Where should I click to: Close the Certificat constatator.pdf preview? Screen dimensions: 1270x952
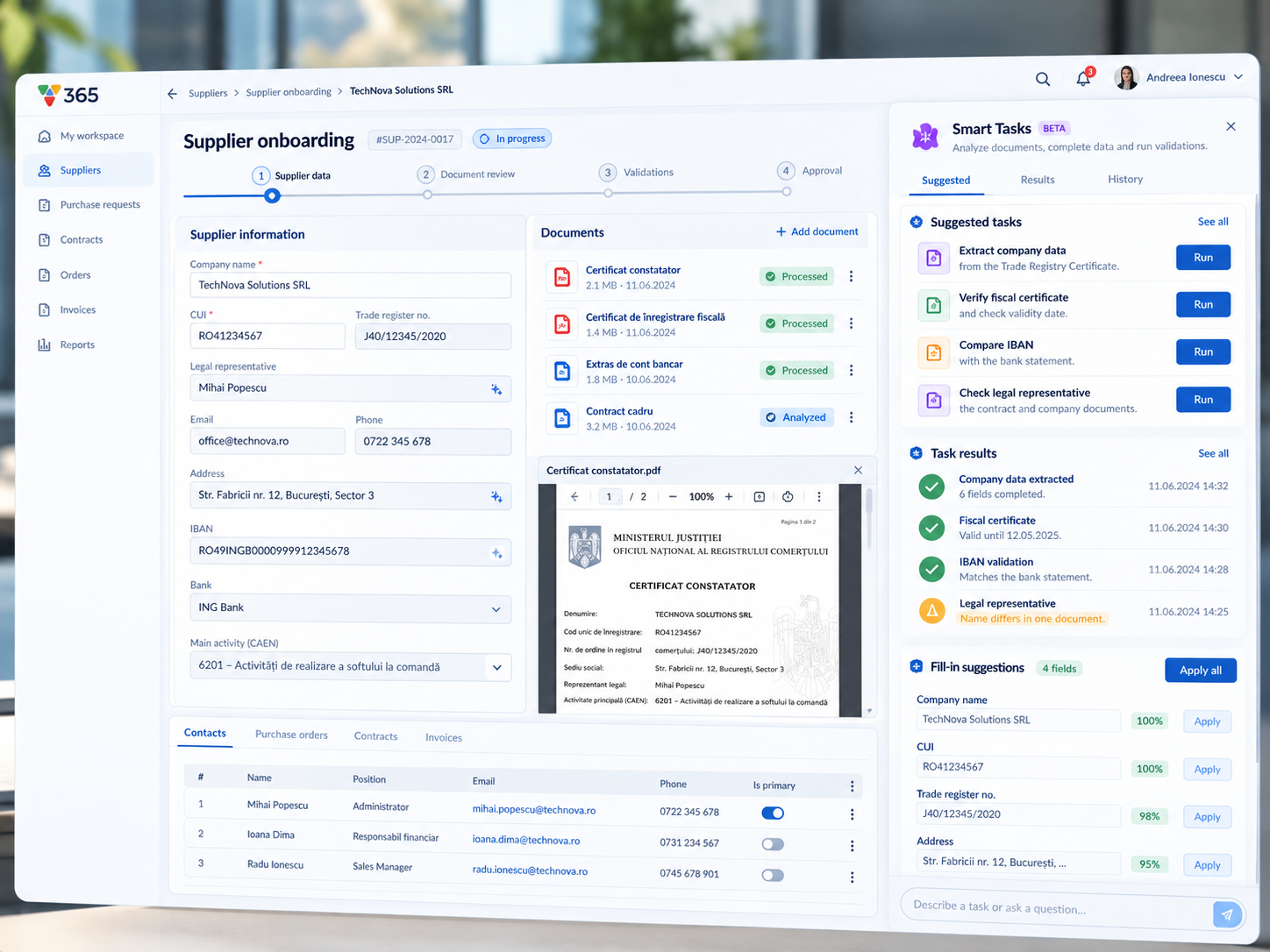858,471
